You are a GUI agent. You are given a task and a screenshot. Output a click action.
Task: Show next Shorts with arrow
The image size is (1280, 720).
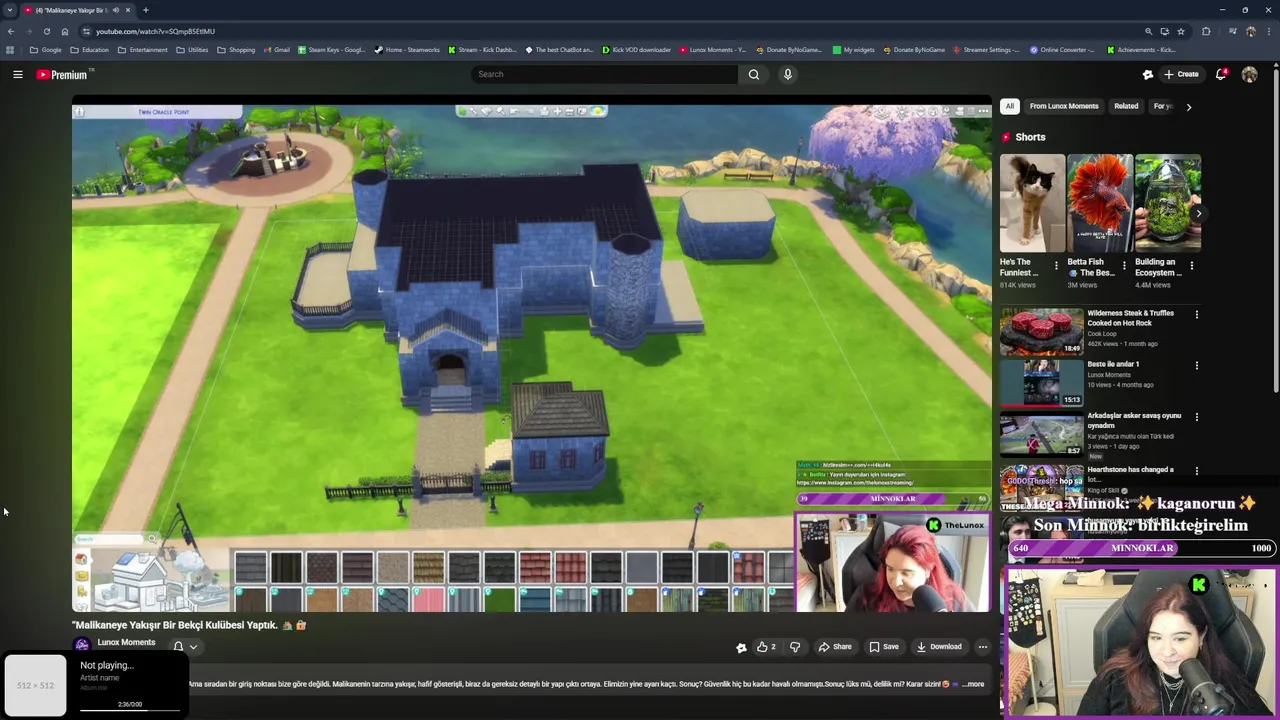click(x=1198, y=213)
